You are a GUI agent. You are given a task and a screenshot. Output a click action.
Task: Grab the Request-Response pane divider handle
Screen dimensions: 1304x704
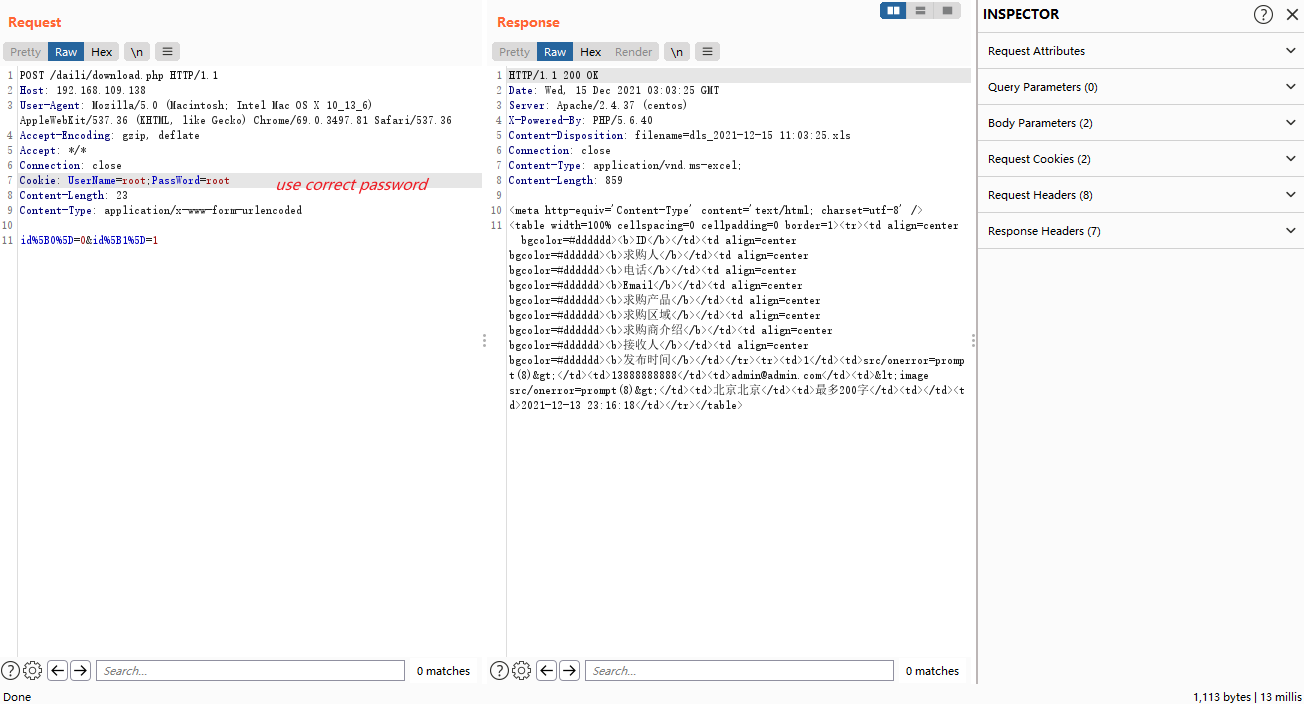click(485, 341)
